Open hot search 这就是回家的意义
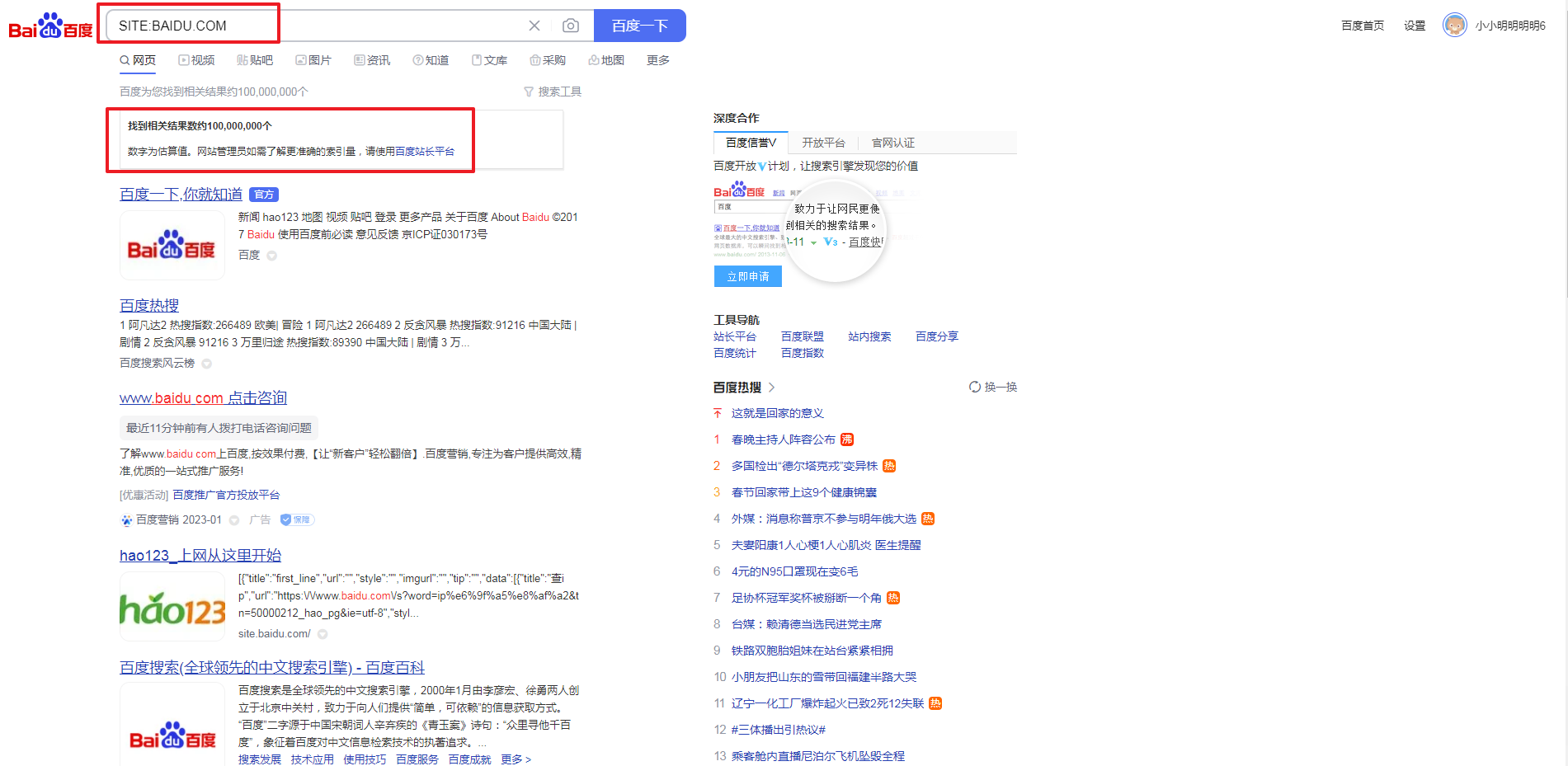The height and width of the screenshot is (766, 1568). 778,413
